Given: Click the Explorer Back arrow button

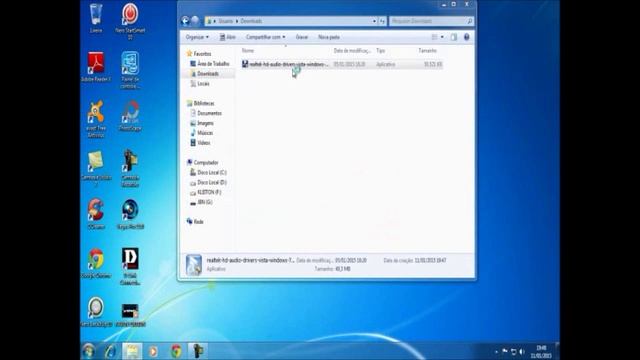Looking at the screenshot, I should pyautogui.click(x=185, y=21).
